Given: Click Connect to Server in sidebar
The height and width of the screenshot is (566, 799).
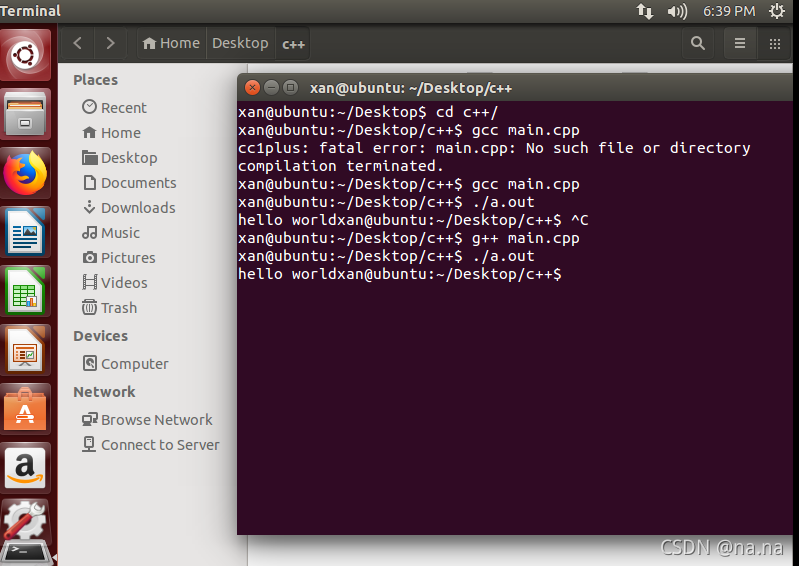Looking at the screenshot, I should [x=151, y=445].
